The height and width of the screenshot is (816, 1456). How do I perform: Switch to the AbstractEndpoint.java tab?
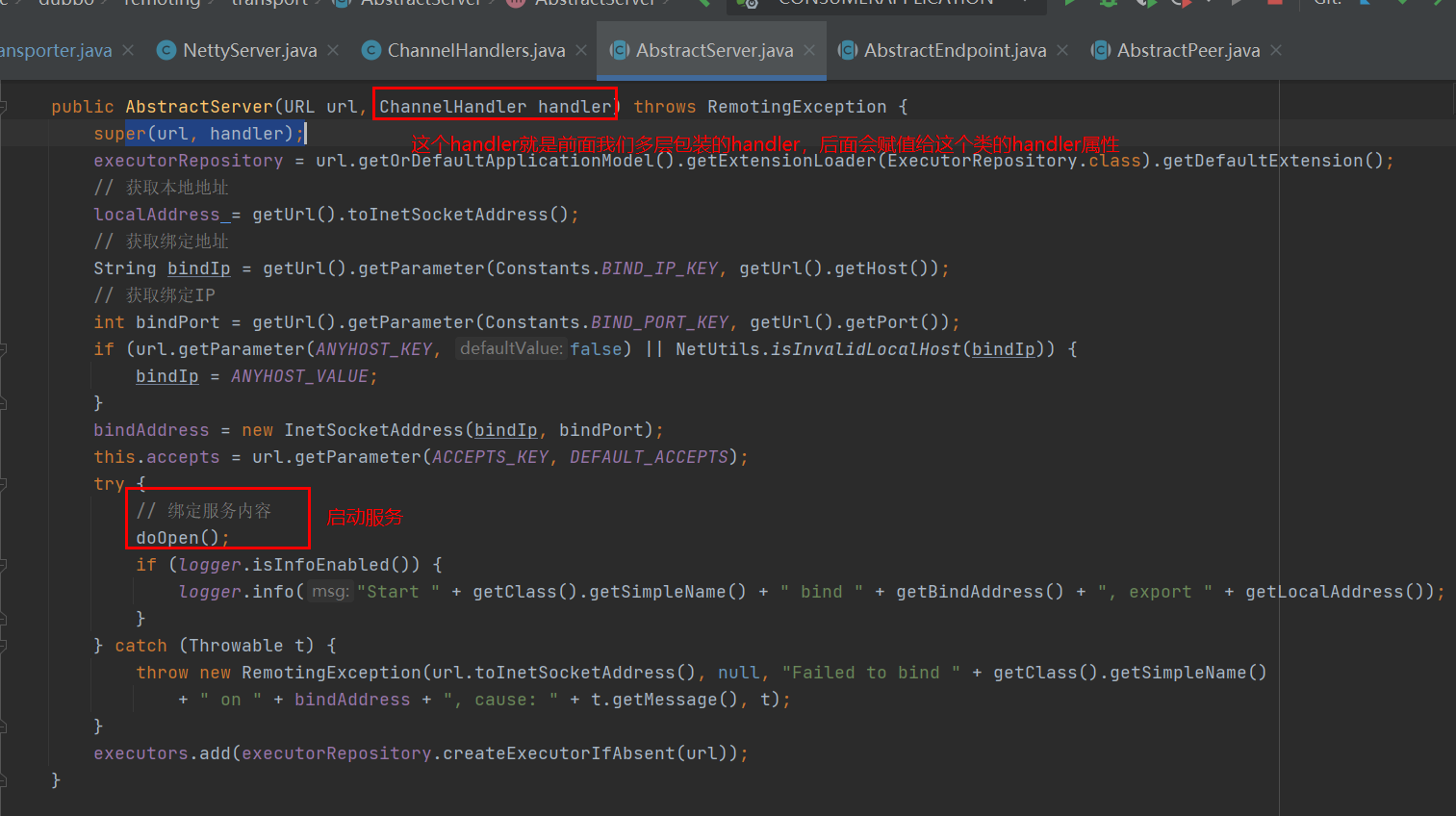tap(955, 50)
